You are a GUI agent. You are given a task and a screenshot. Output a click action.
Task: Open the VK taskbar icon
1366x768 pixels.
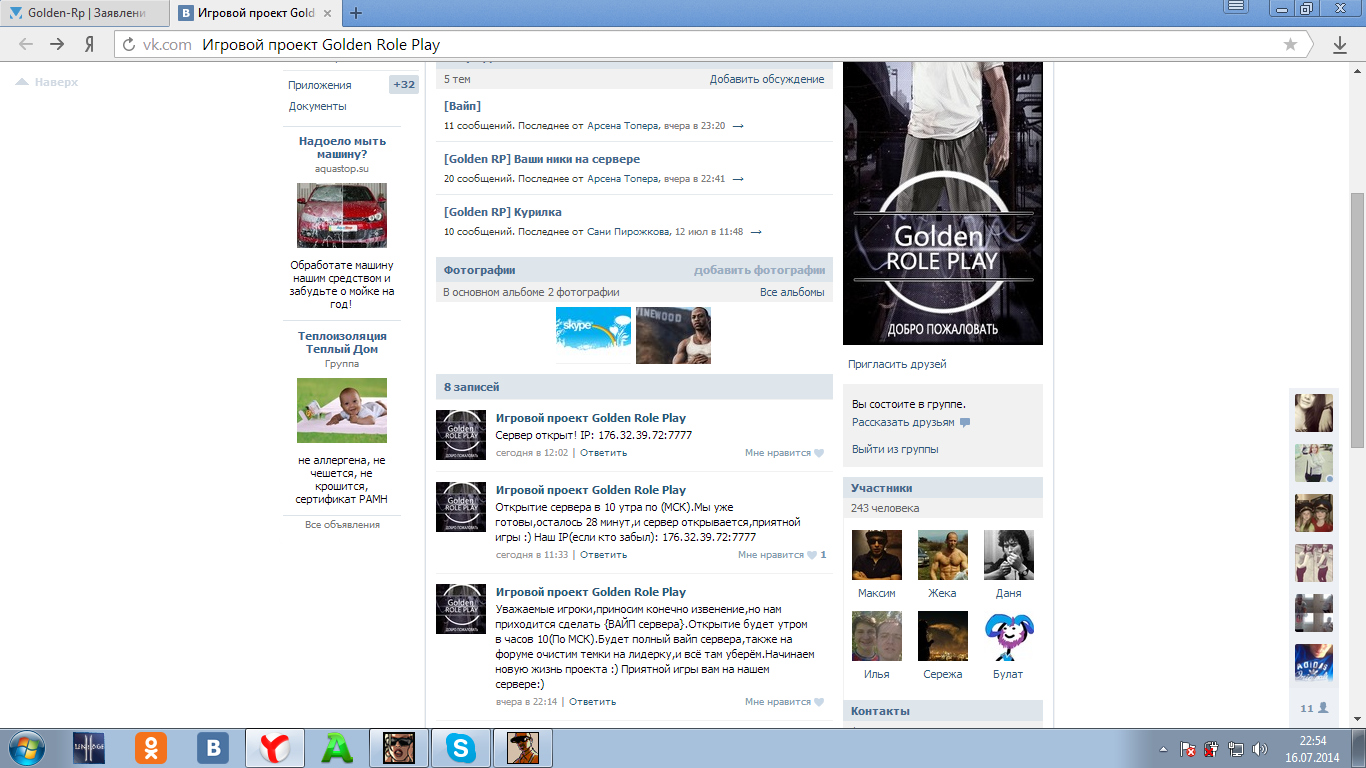[x=213, y=748]
